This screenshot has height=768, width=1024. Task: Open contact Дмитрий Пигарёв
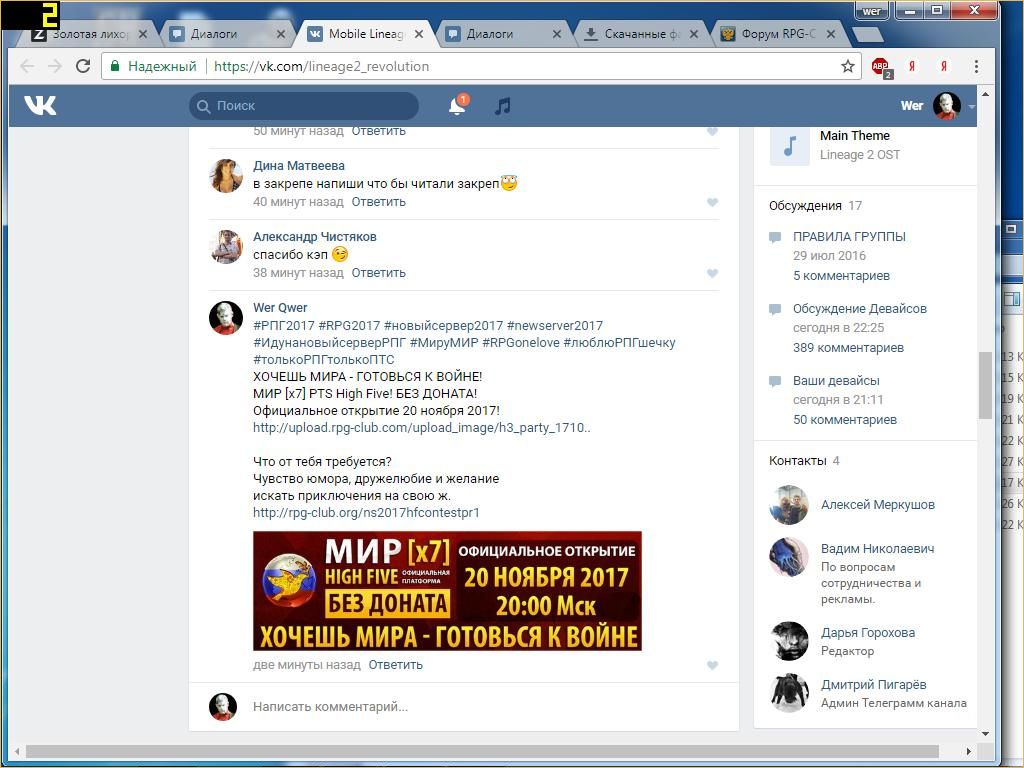click(x=874, y=685)
